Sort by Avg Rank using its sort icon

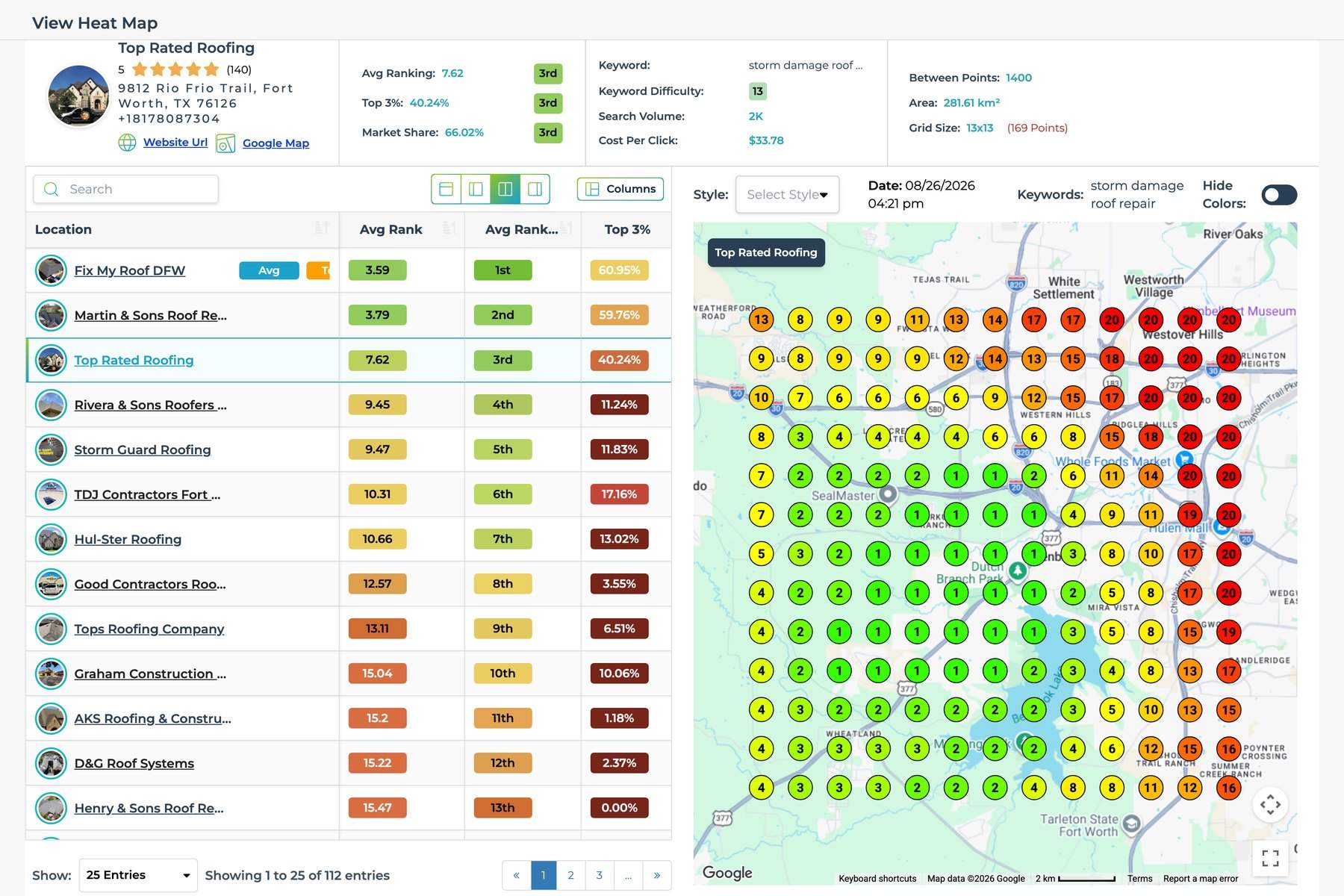pos(449,228)
